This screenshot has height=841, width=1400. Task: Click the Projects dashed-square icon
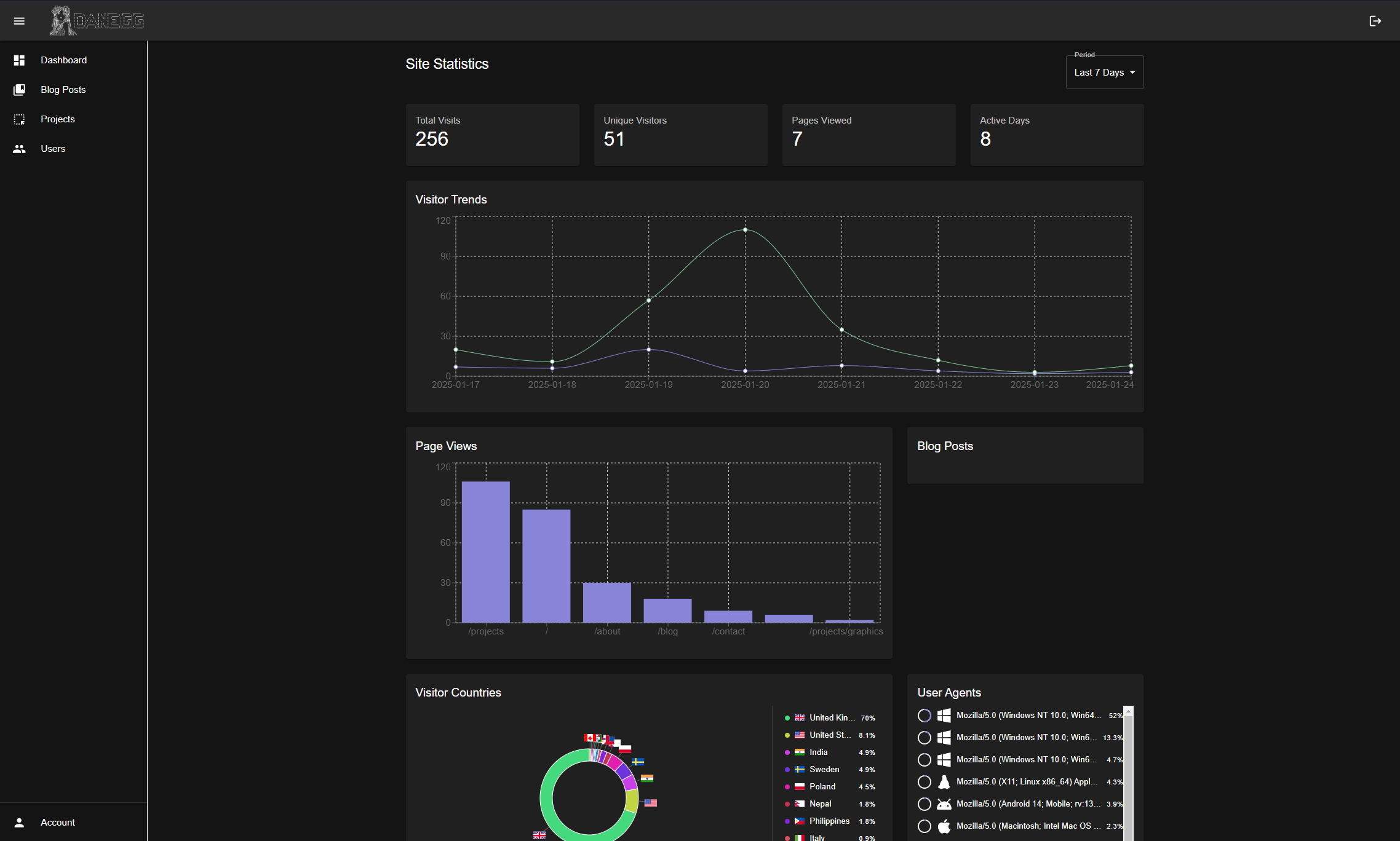19,119
